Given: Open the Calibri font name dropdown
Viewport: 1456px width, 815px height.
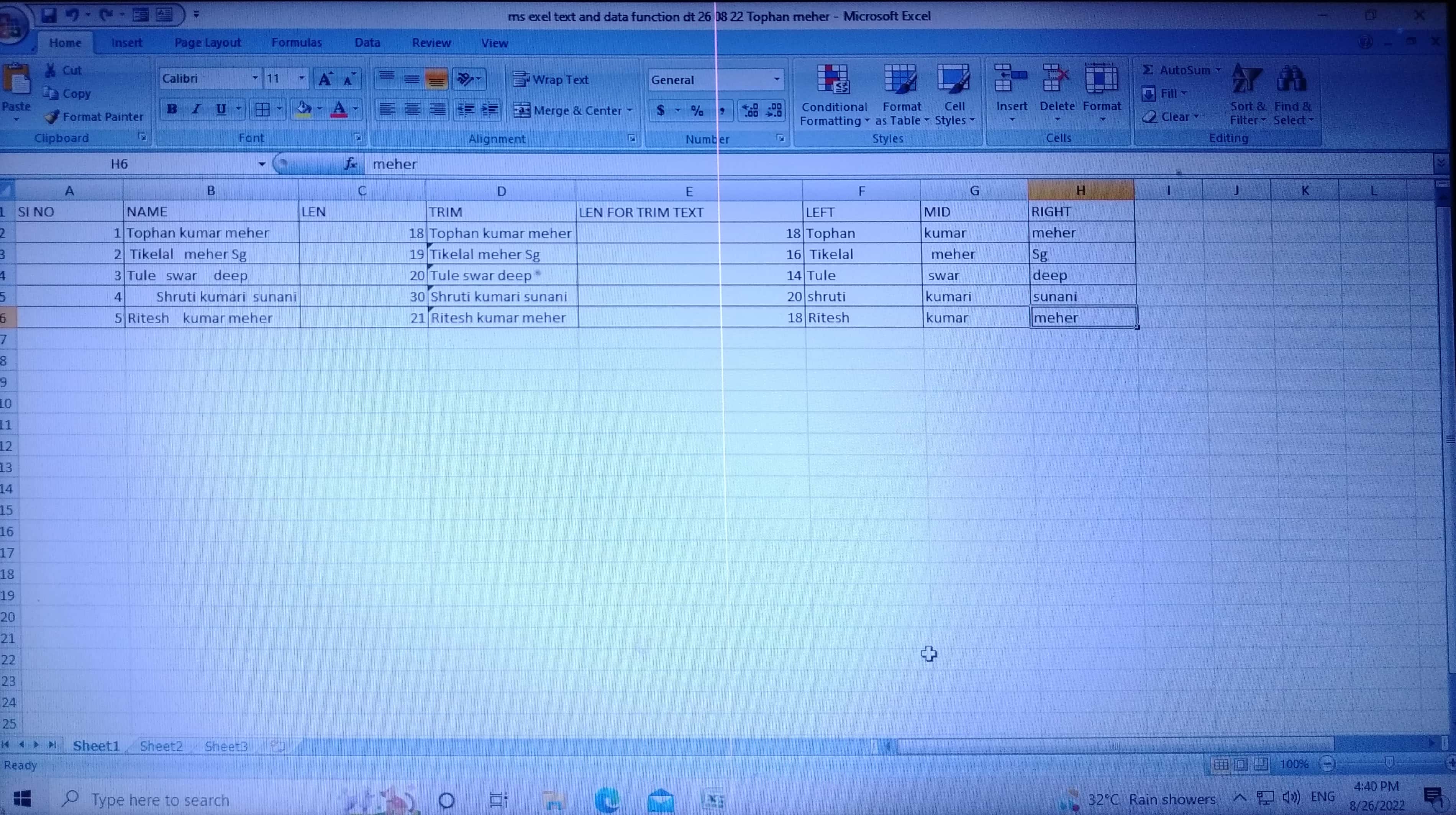Looking at the screenshot, I should (x=255, y=79).
